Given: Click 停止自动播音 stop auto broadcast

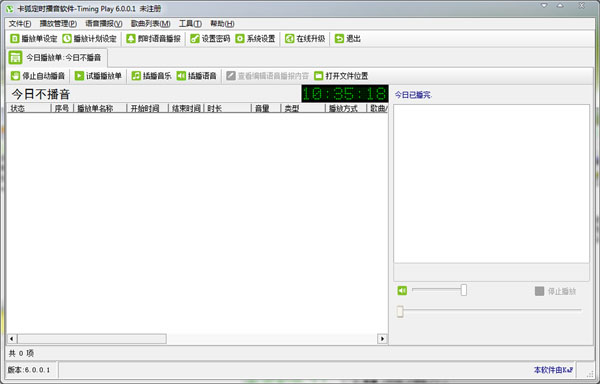Looking at the screenshot, I should [x=38, y=76].
